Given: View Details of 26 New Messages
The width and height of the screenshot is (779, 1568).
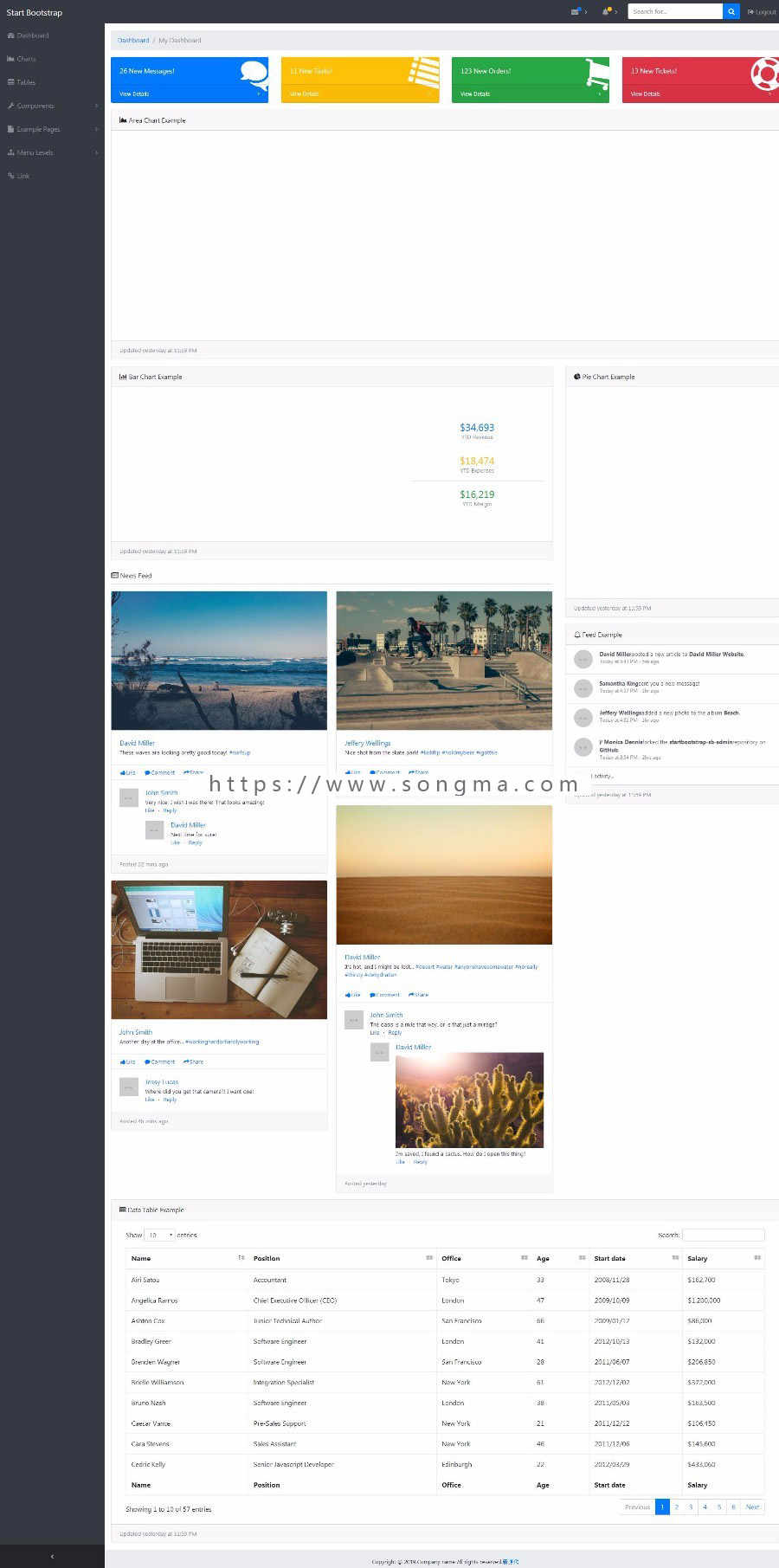Looking at the screenshot, I should coord(190,94).
